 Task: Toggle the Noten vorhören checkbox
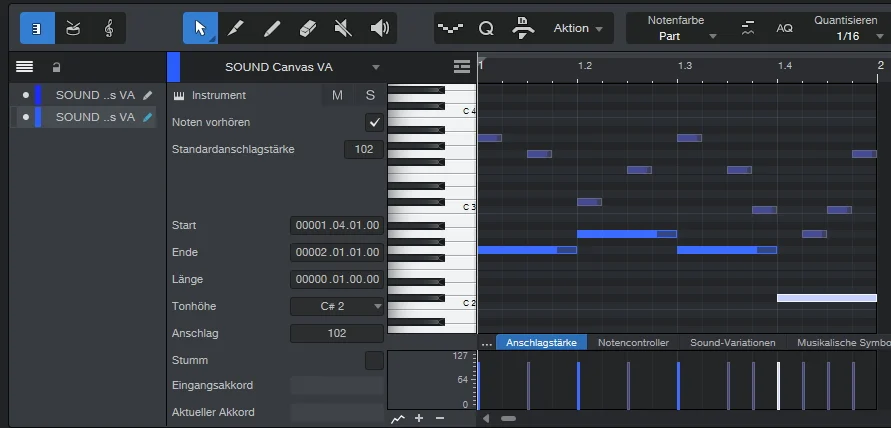click(x=374, y=122)
